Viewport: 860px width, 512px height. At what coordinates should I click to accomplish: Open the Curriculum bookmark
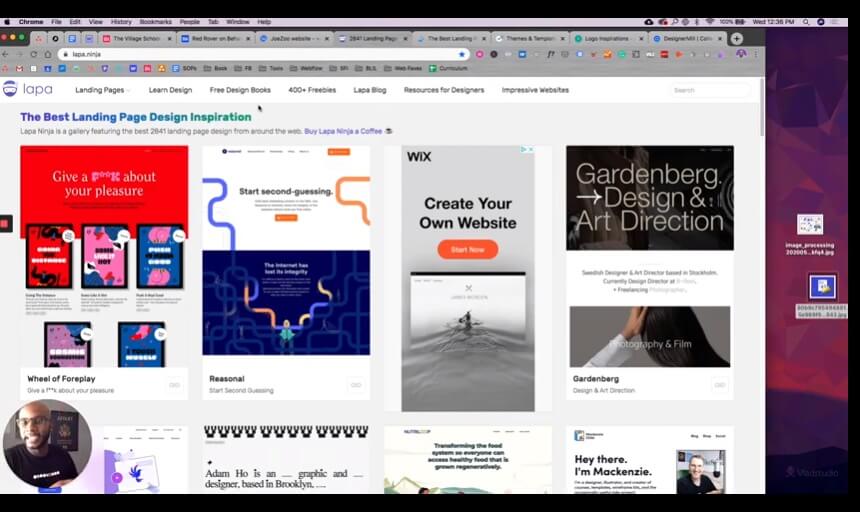[448, 69]
